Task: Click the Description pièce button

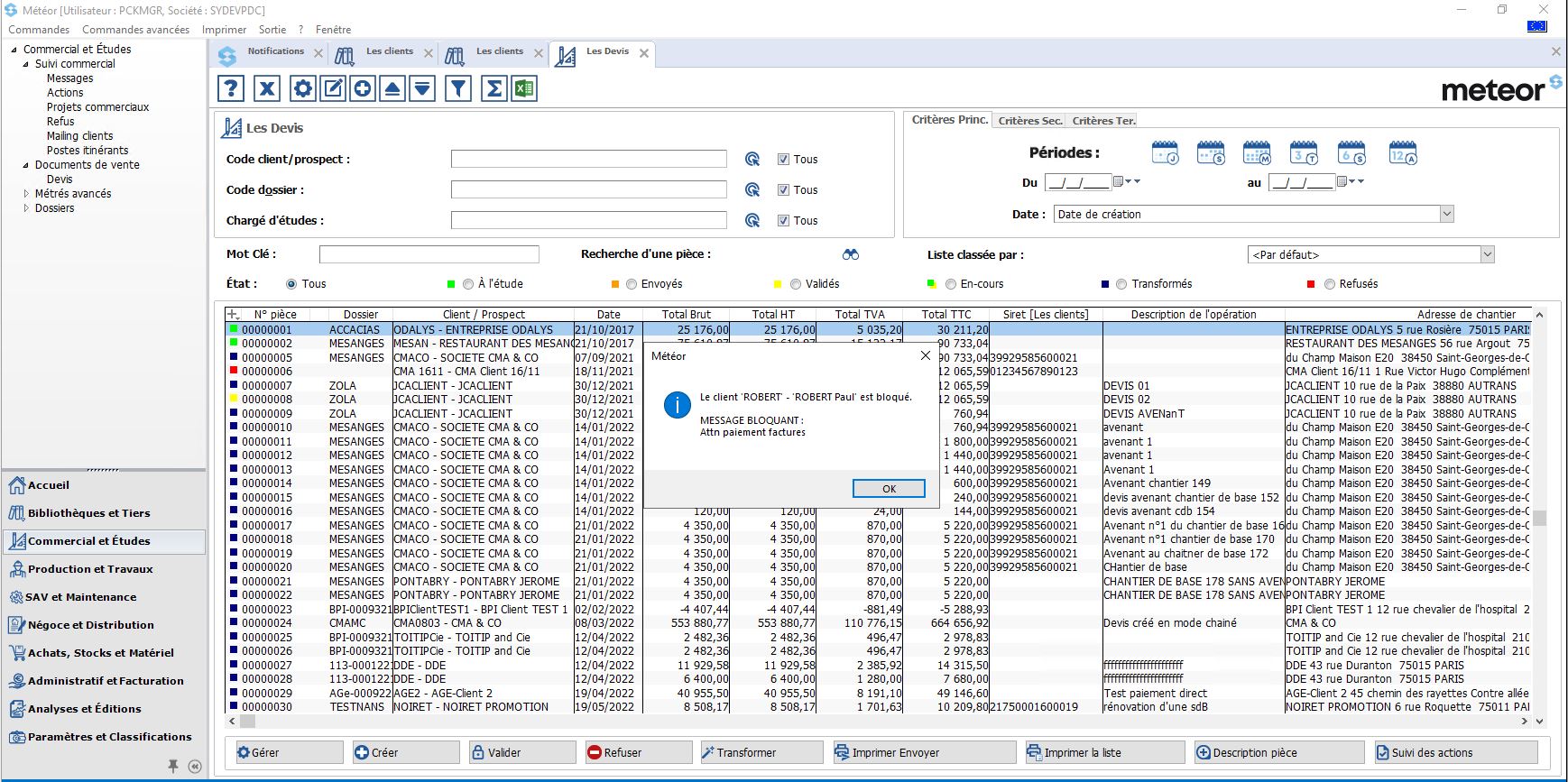Action: tap(1277, 752)
